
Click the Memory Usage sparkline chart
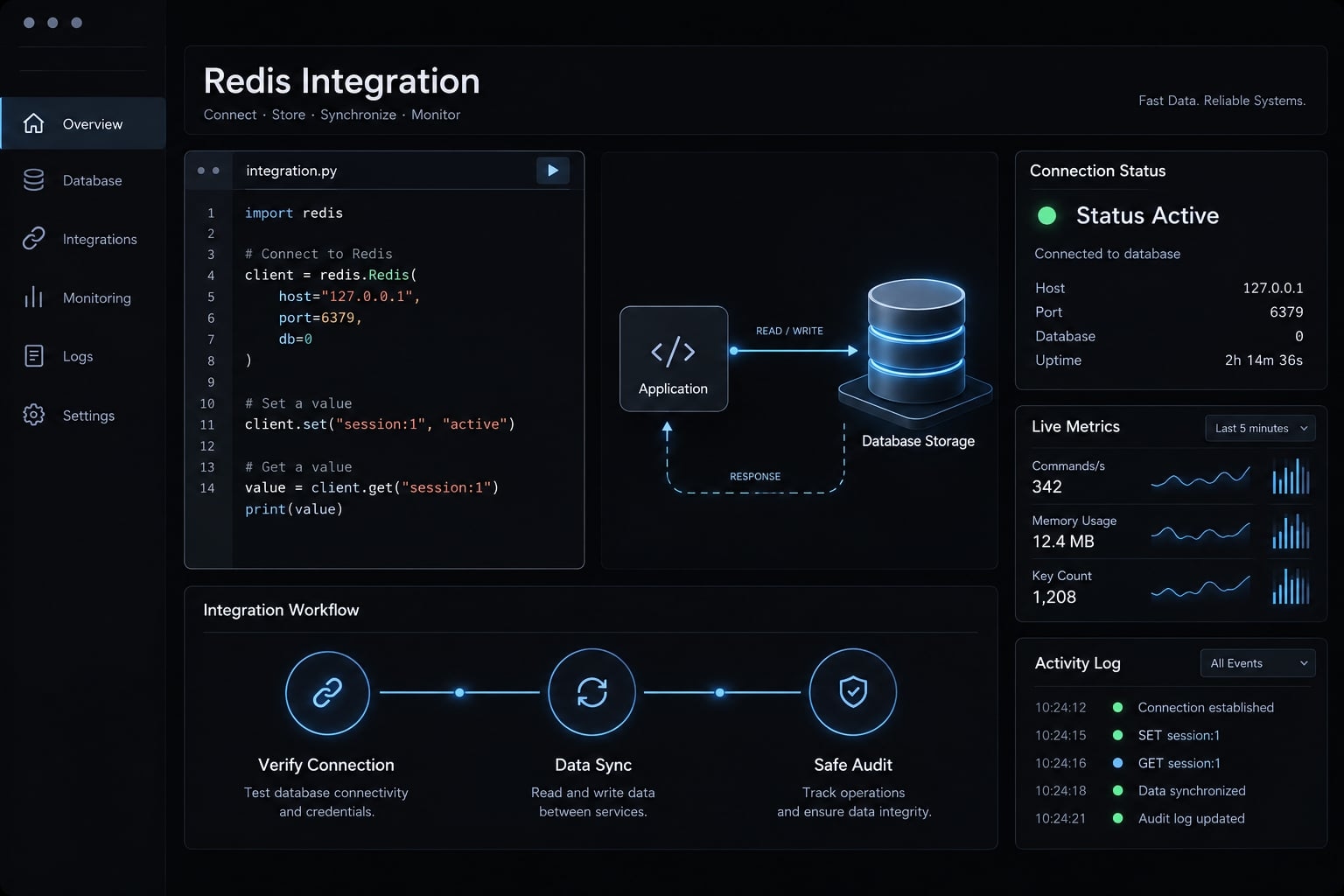tap(1200, 532)
